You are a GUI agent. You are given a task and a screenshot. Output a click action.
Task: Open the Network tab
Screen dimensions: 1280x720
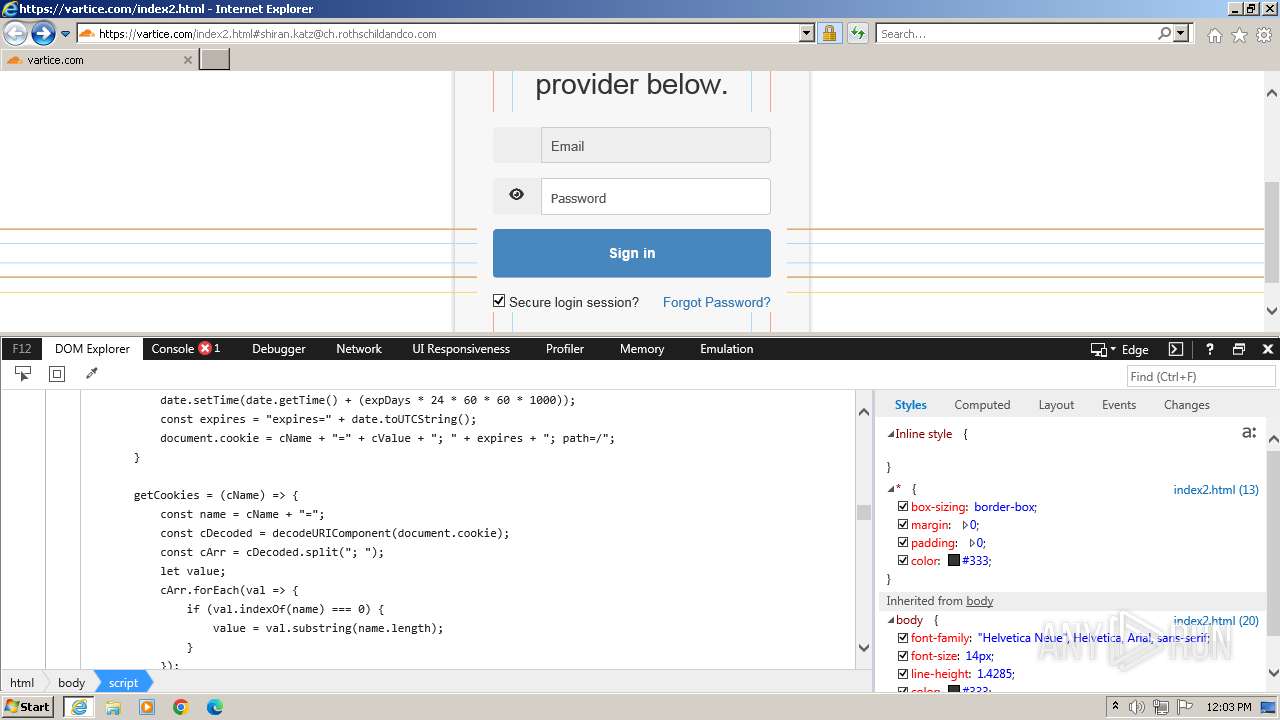click(359, 349)
